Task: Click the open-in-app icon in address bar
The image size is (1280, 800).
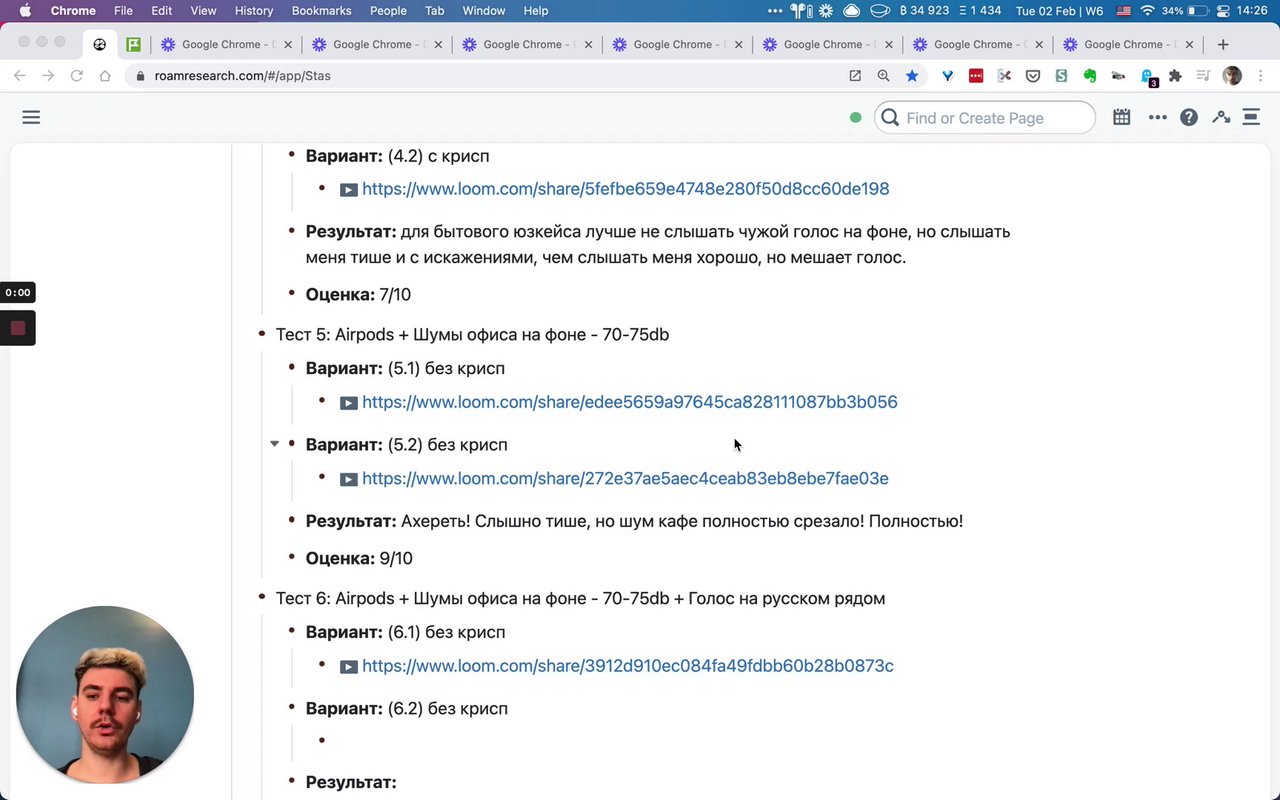Action: pyautogui.click(x=855, y=75)
